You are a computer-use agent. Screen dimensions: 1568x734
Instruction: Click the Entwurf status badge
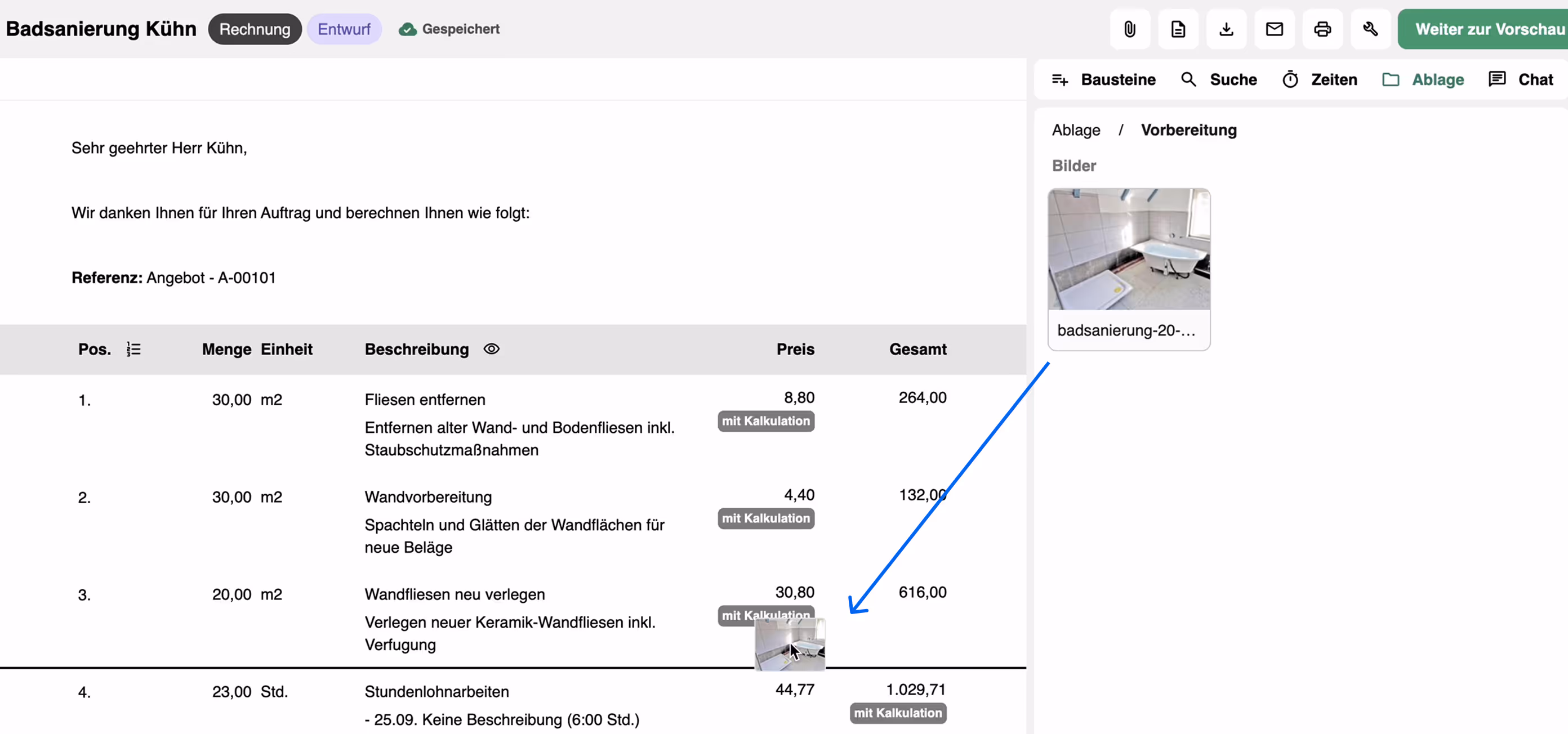344,29
